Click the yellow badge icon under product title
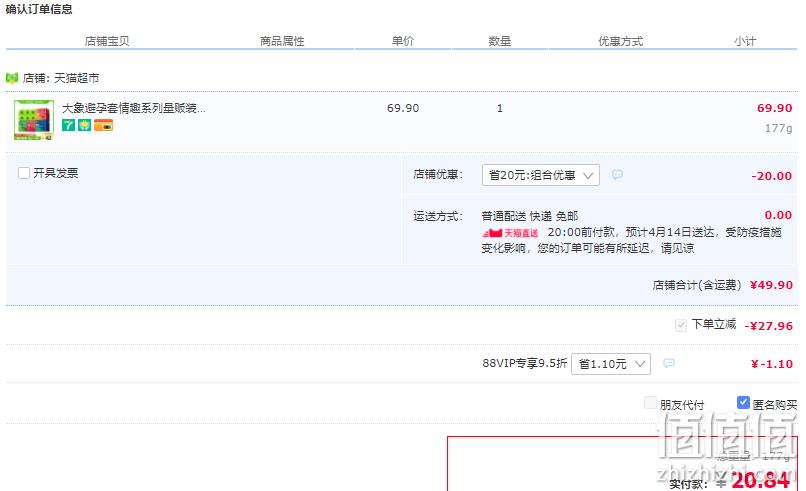This screenshot has height=491, width=806. point(84,125)
